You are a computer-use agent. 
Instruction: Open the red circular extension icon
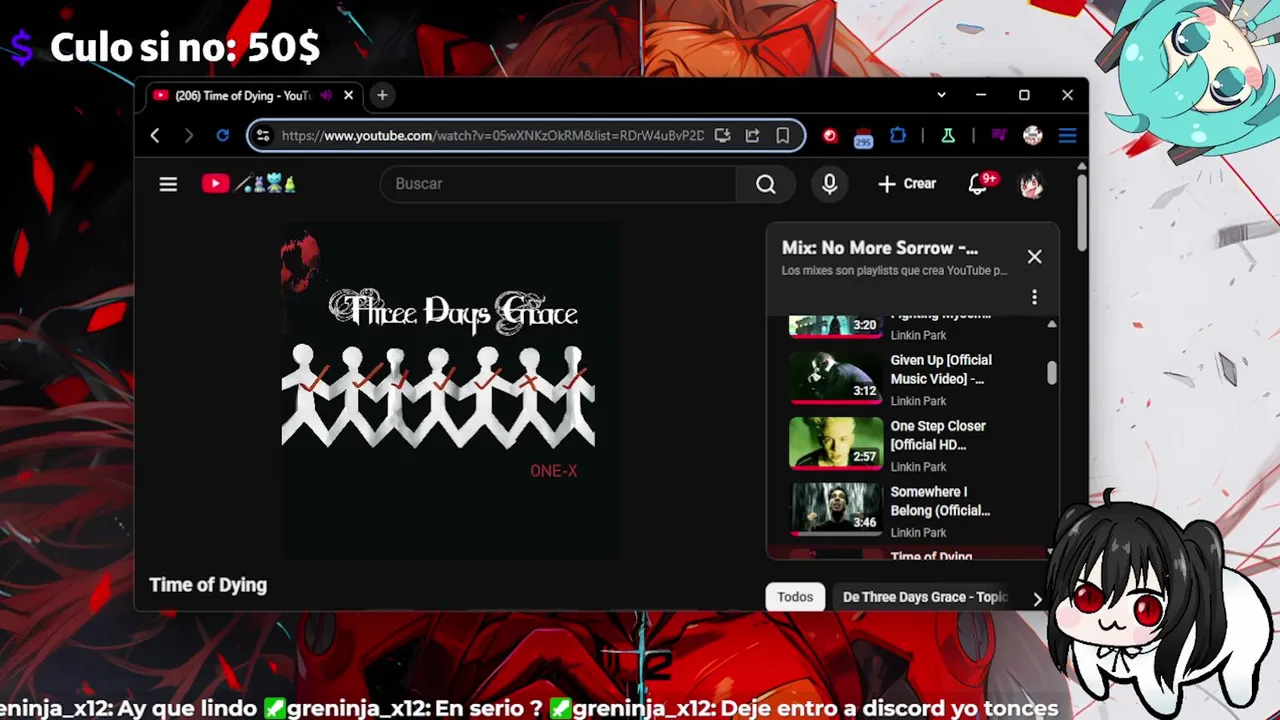830,136
